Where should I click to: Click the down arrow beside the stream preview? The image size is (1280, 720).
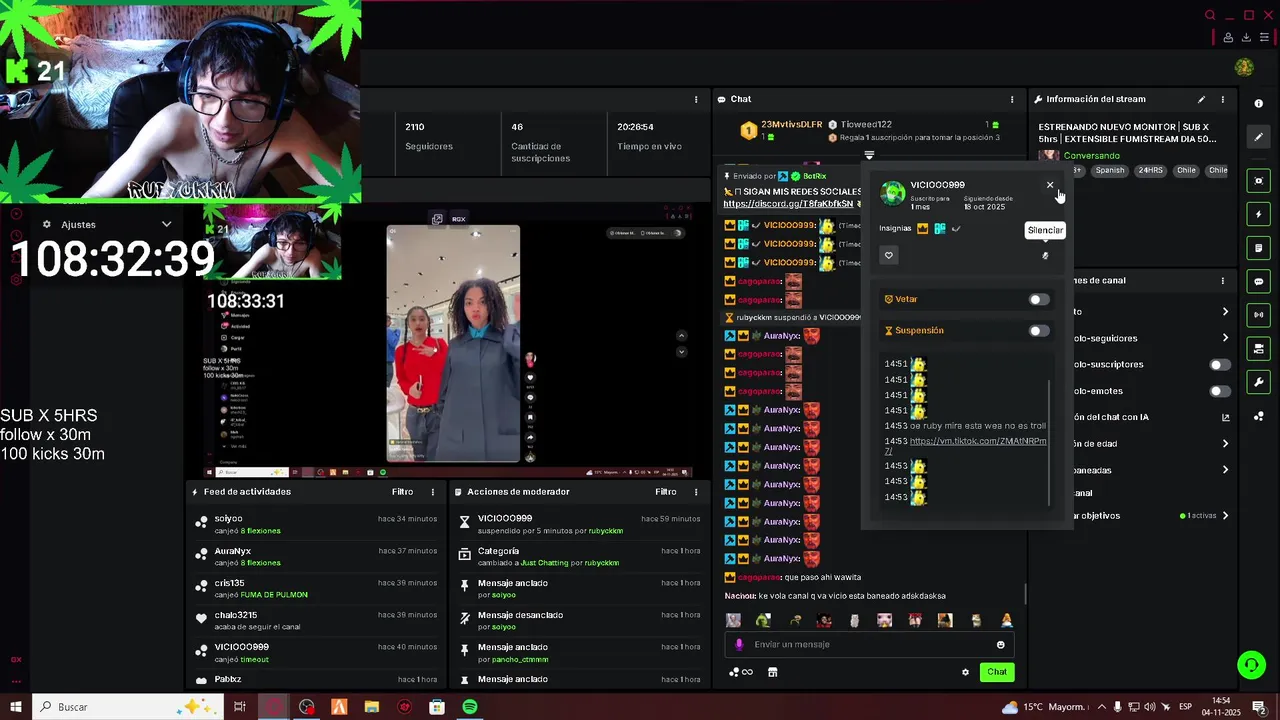pyautogui.click(x=681, y=352)
